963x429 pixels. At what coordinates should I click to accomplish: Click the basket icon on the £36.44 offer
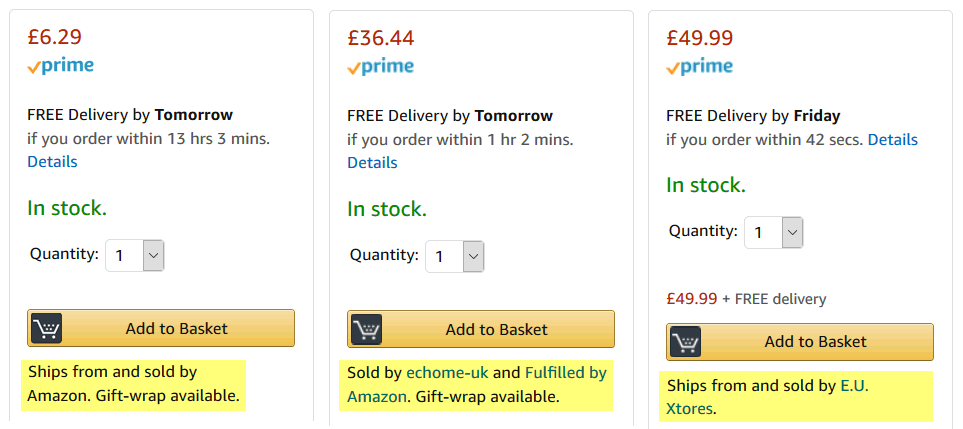pyautogui.click(x=366, y=329)
